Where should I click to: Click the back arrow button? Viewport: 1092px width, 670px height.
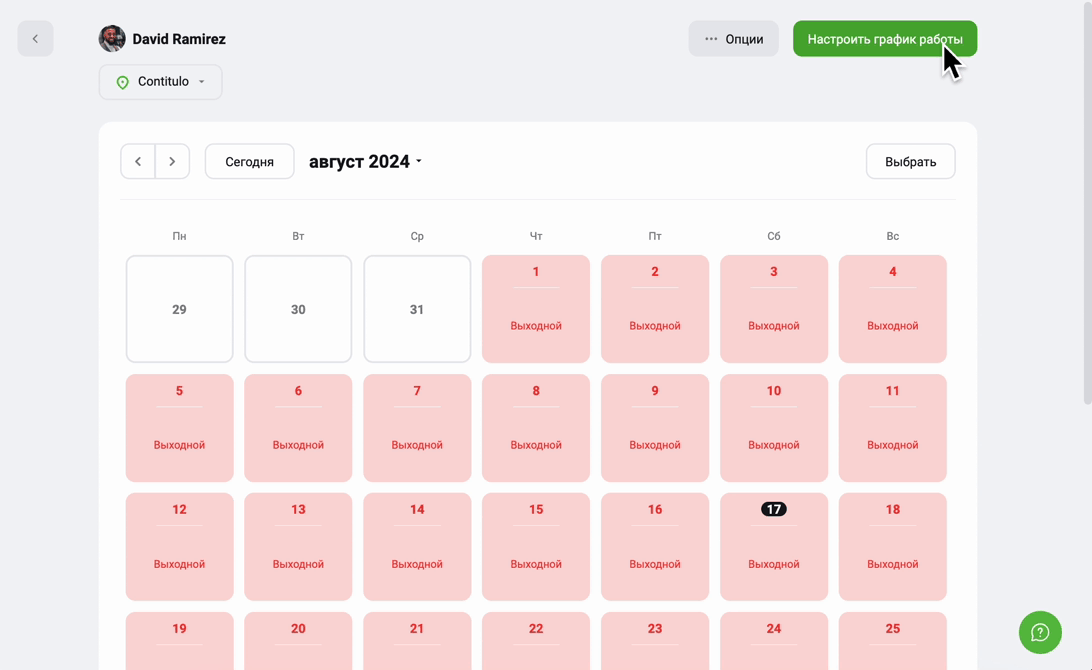tap(35, 39)
